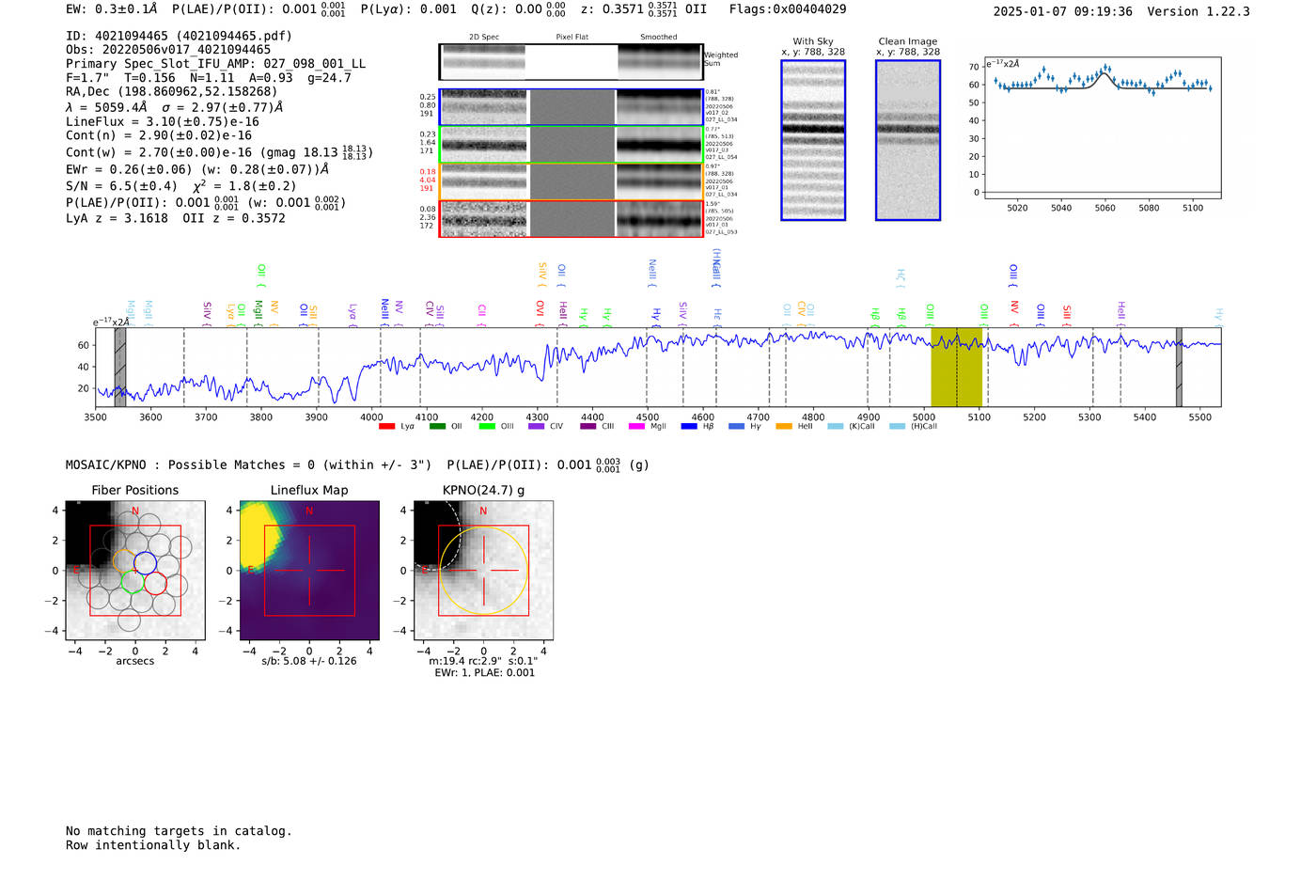Select the red-bordered fiber 2D spectrum row
The width and height of the screenshot is (1316, 896).
coord(572,218)
